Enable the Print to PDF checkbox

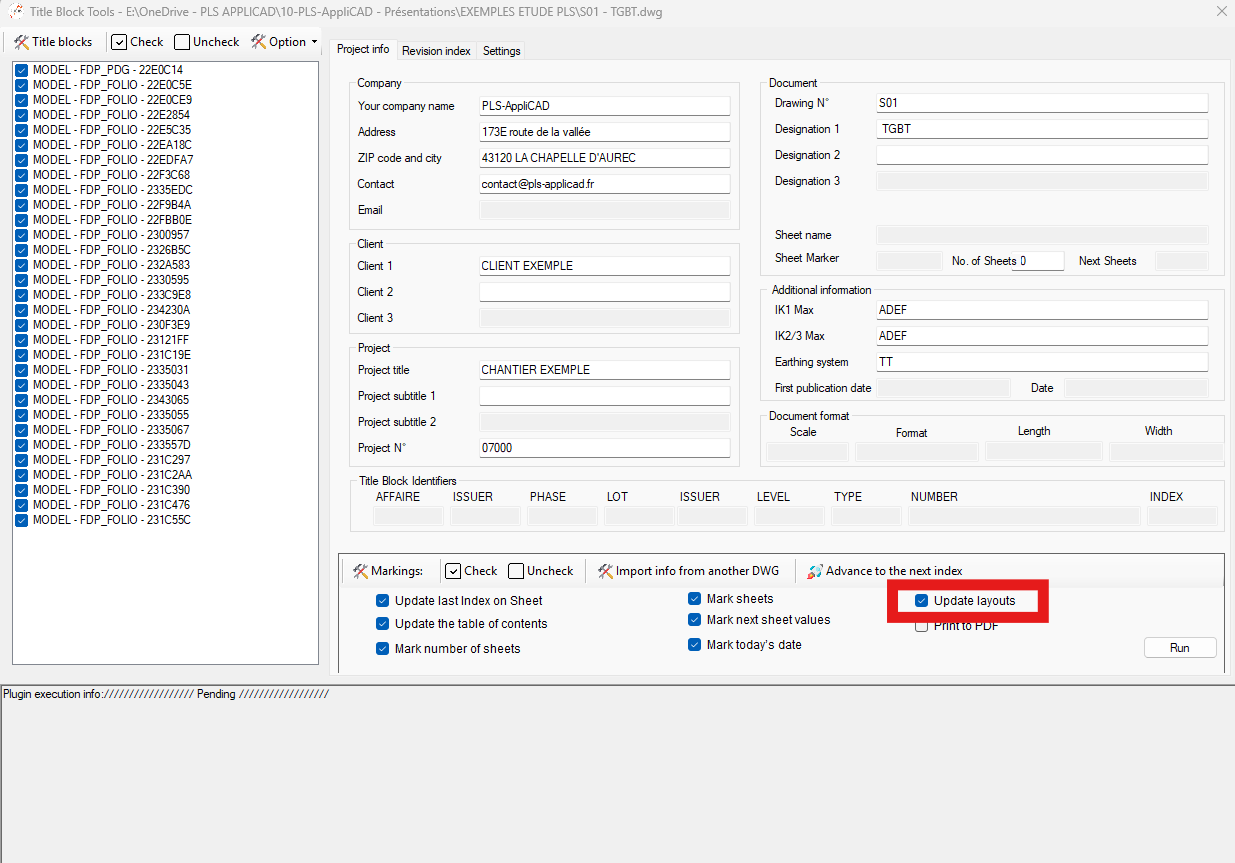tap(922, 626)
